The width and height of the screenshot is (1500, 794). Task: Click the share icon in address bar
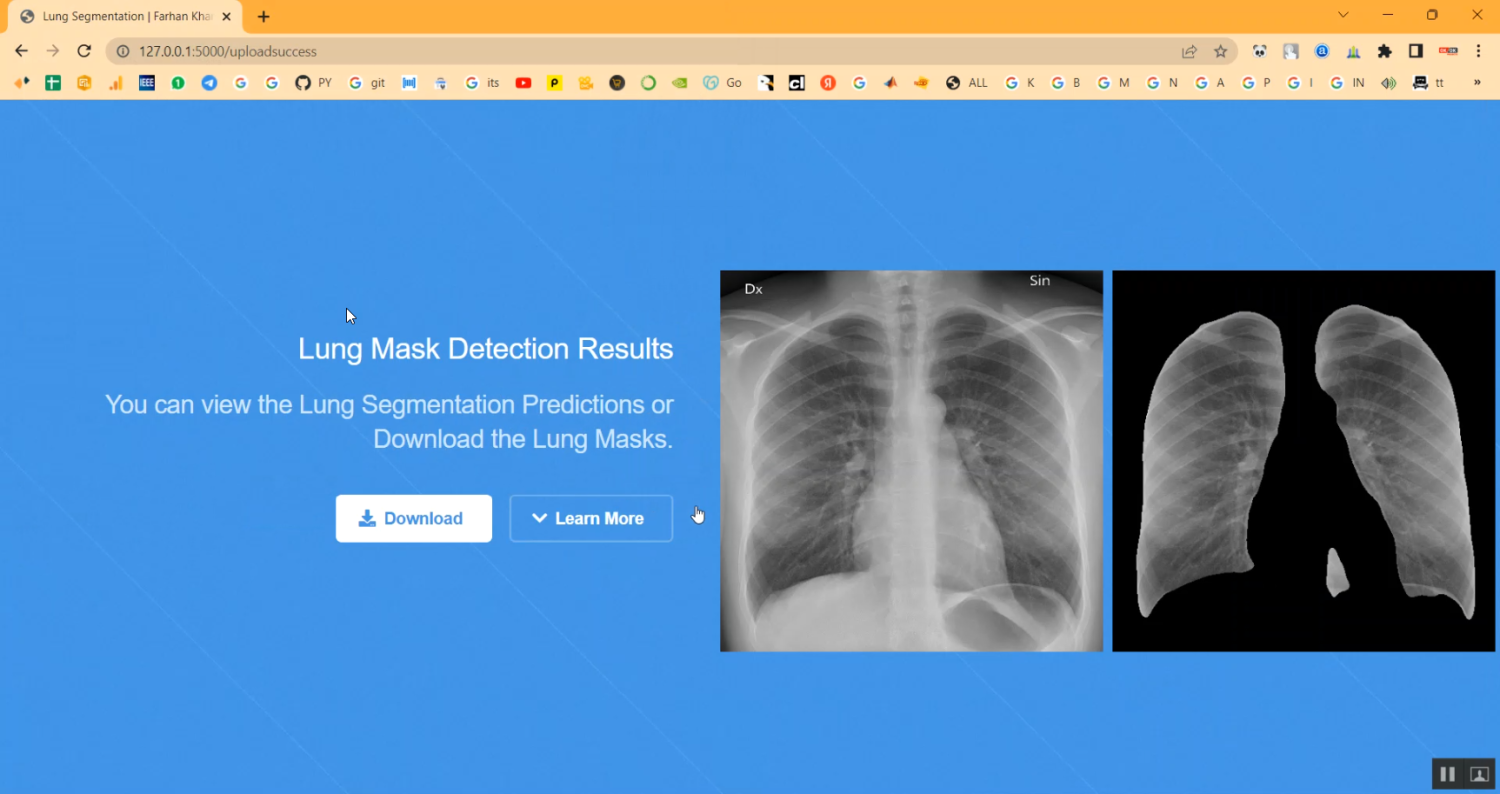[x=1188, y=50]
